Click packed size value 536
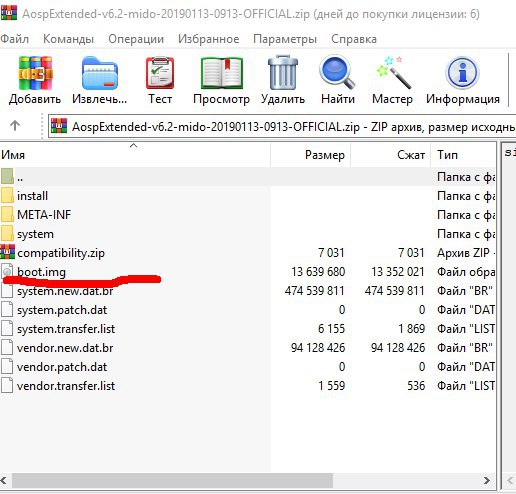Screen dimensions: 516x494 416,386
